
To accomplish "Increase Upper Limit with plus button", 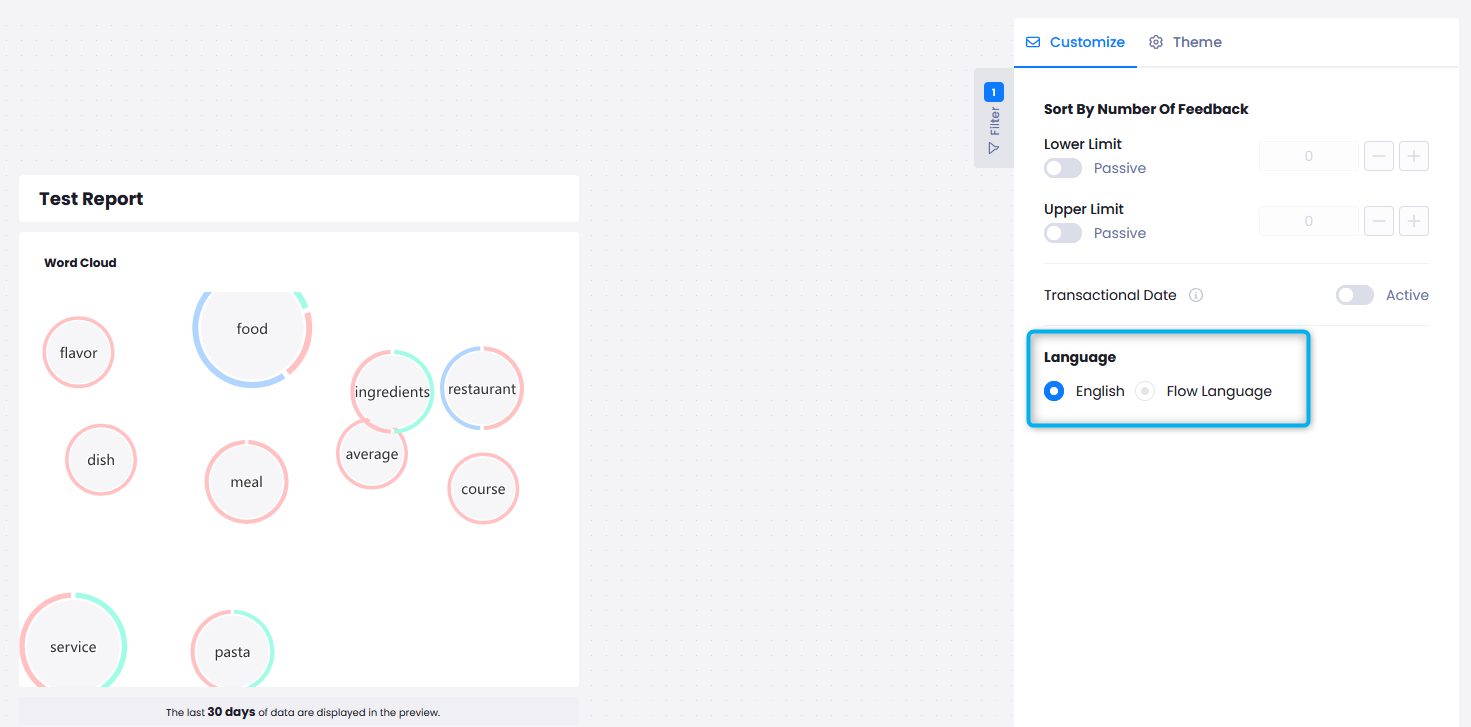I will click(1414, 221).
